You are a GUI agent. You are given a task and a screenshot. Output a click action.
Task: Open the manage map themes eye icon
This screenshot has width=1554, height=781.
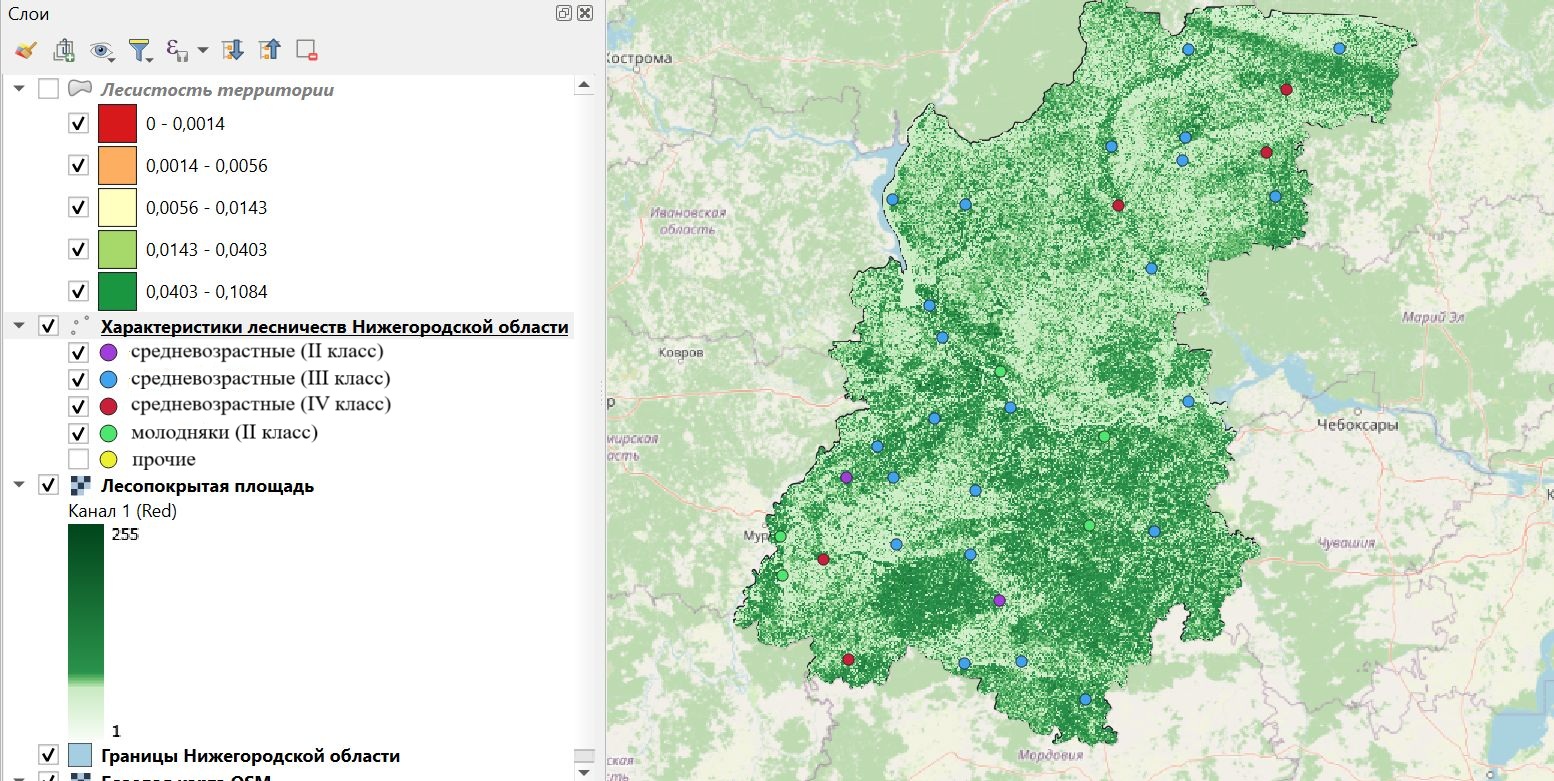pos(101,49)
